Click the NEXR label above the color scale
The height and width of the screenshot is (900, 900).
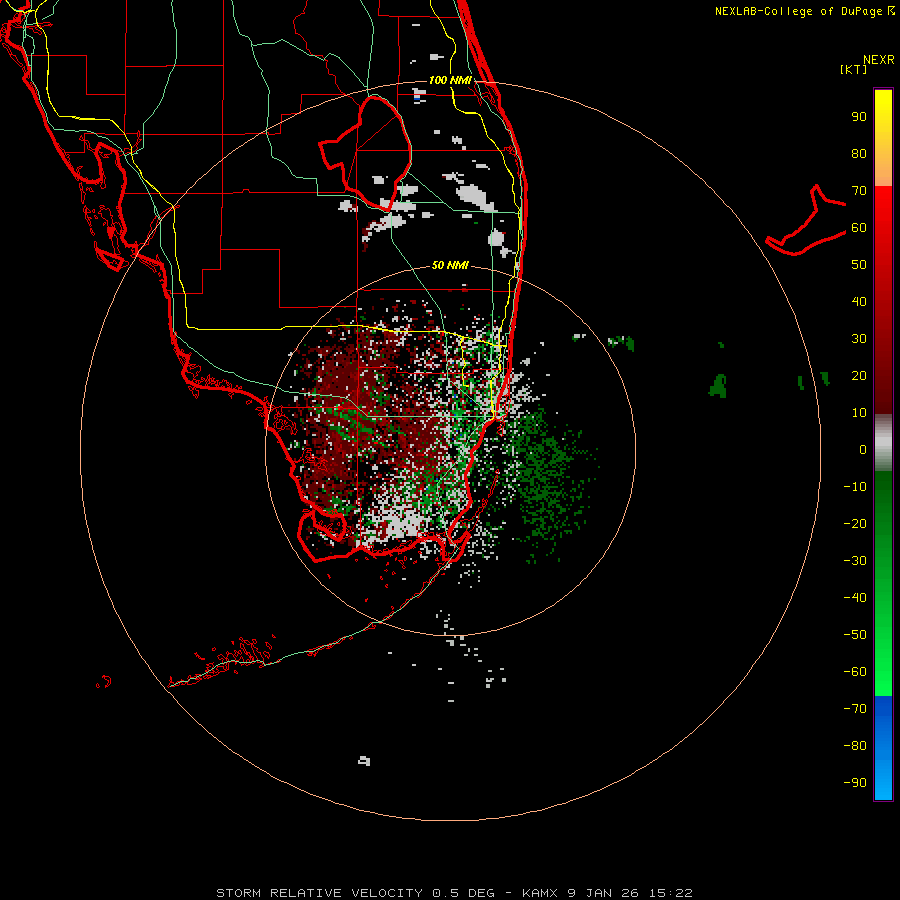tap(879, 60)
